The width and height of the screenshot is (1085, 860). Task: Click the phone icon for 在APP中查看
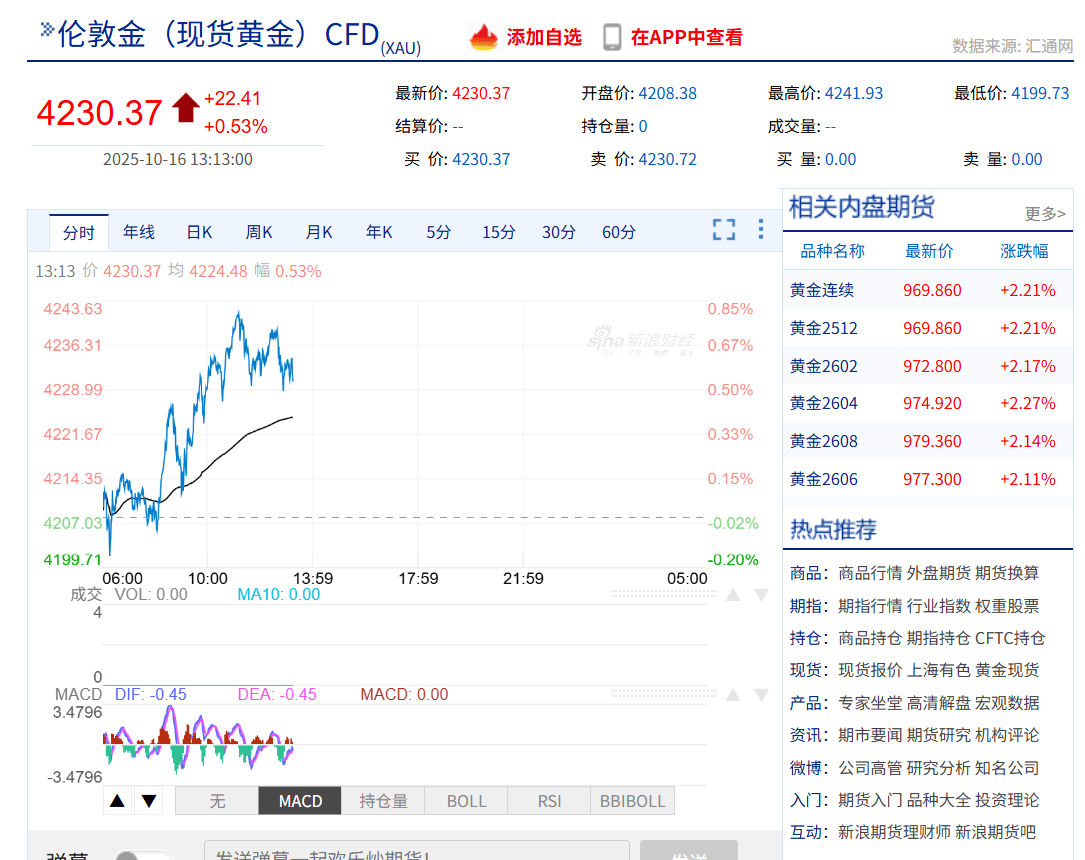coord(612,37)
